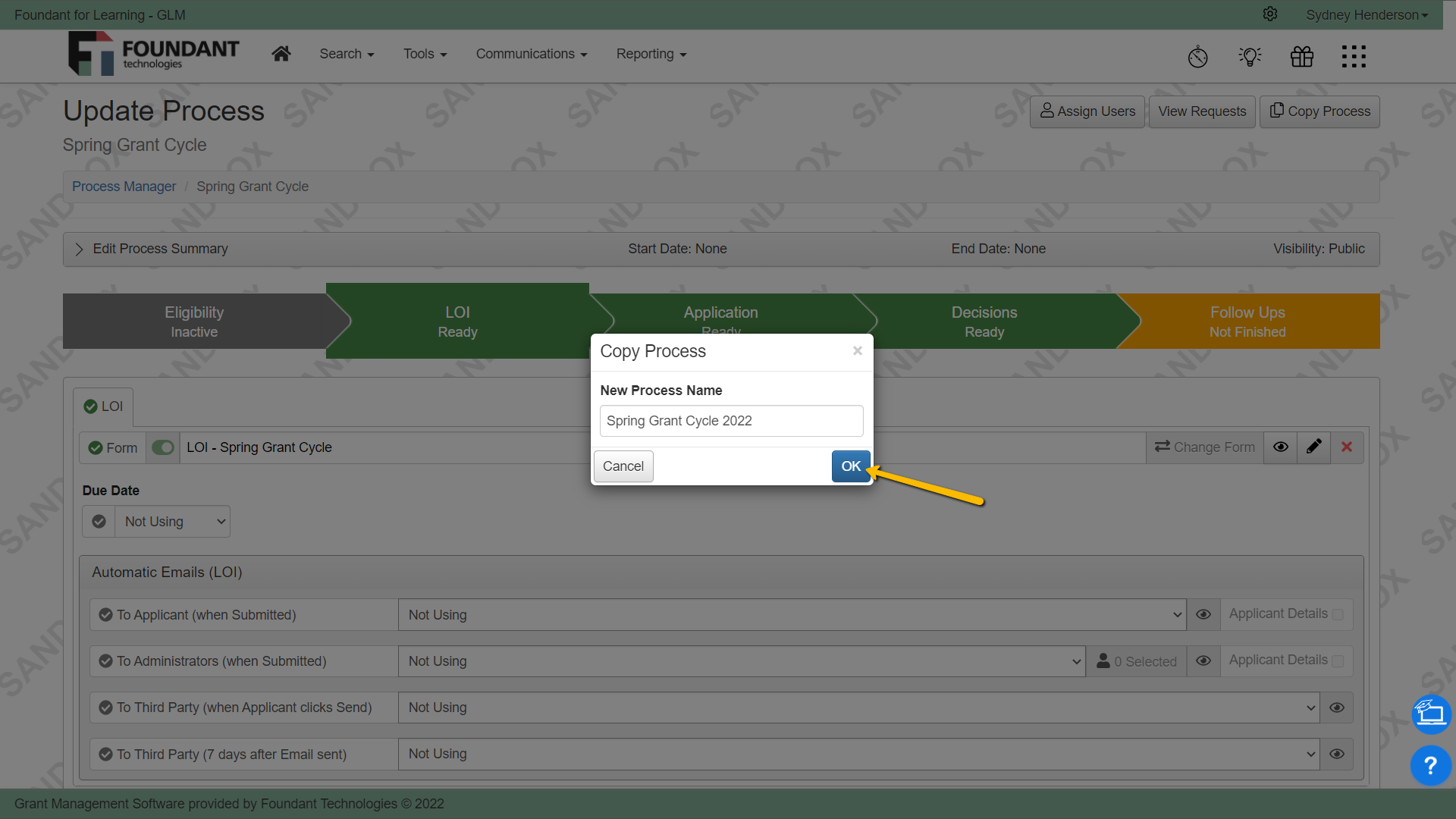Open the grid apps launcher icon
Viewport: 1456px width, 819px height.
[1354, 56]
